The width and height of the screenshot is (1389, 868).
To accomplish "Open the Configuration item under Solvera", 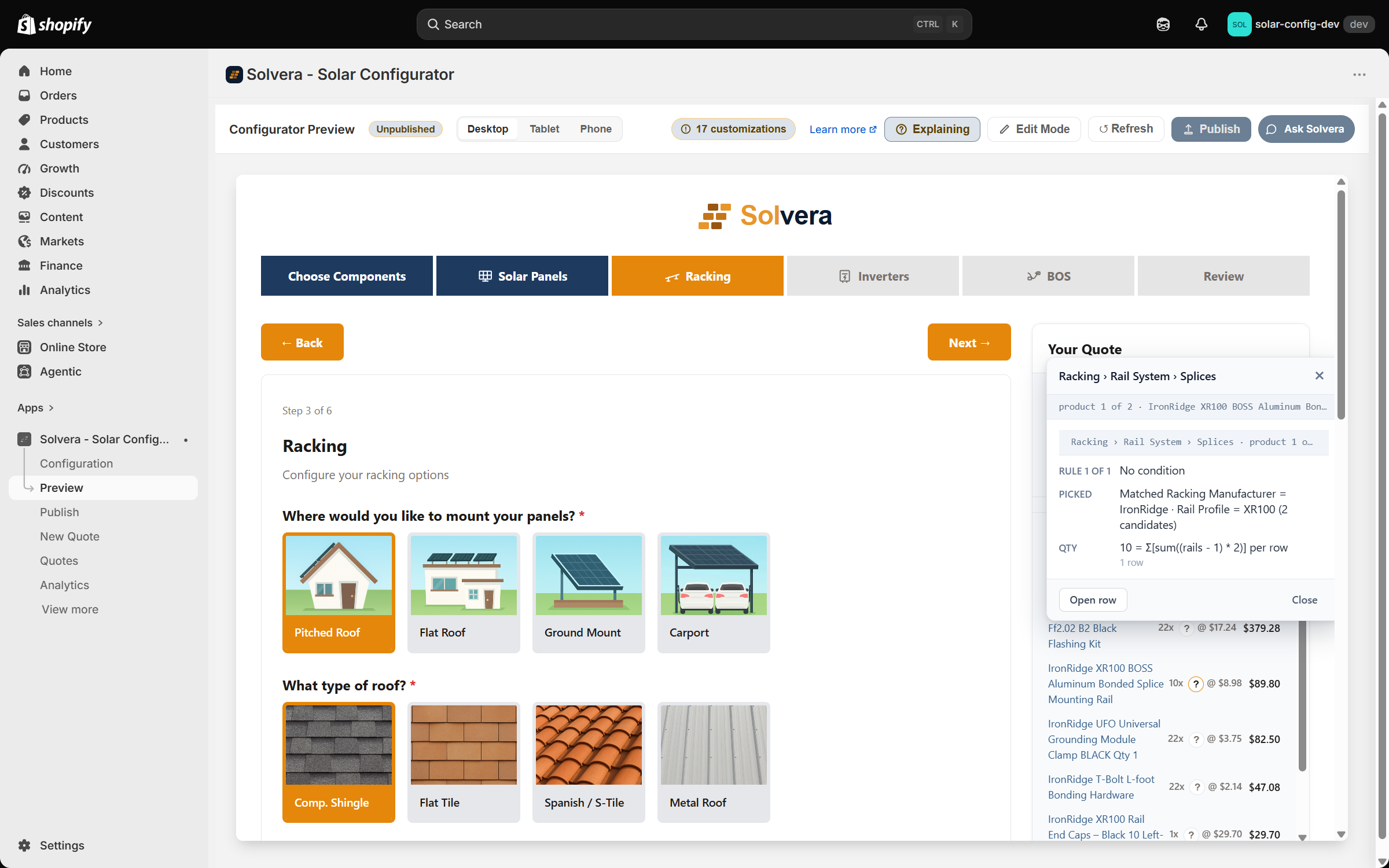I will click(76, 464).
